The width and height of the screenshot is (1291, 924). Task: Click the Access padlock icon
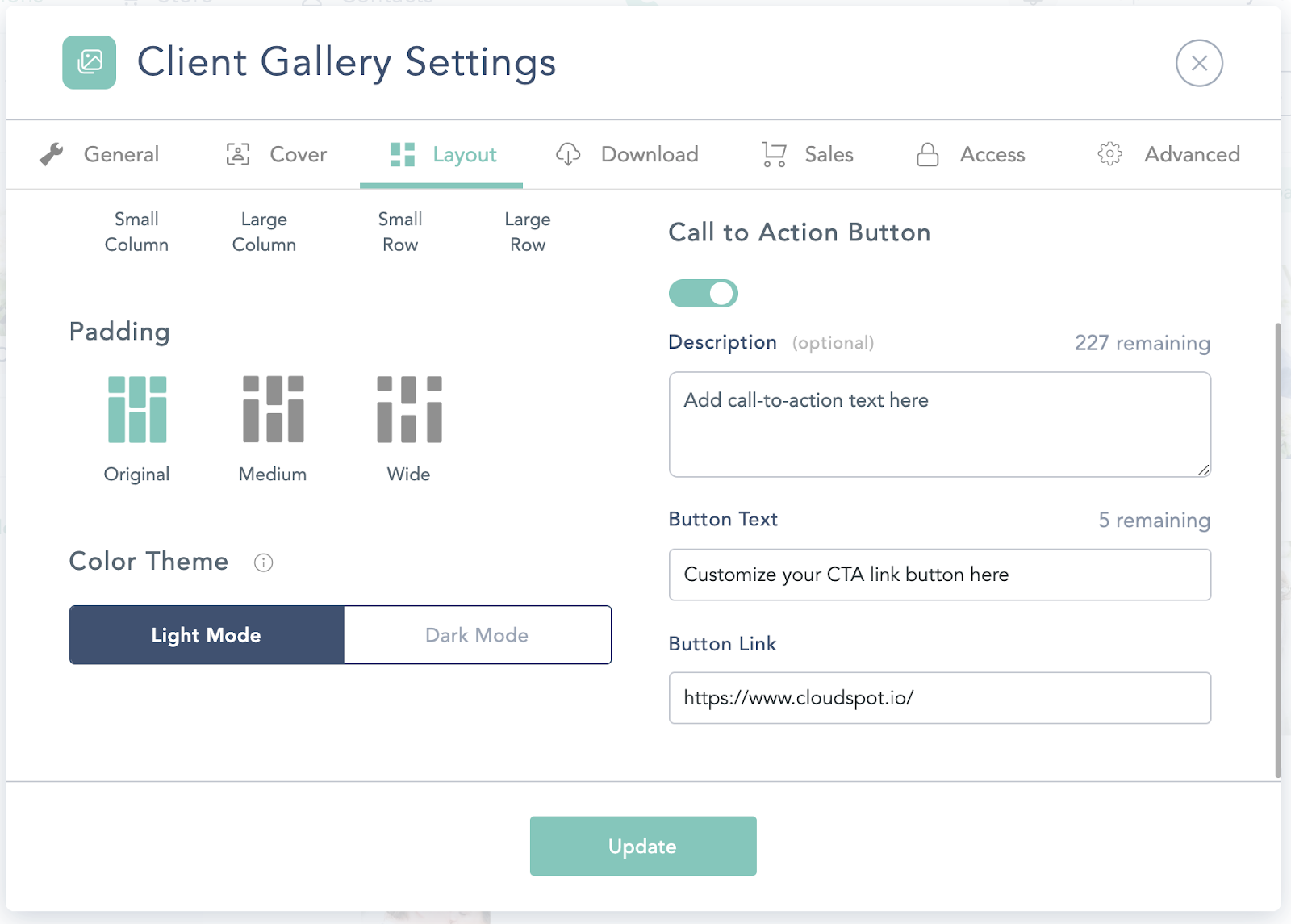(x=928, y=154)
